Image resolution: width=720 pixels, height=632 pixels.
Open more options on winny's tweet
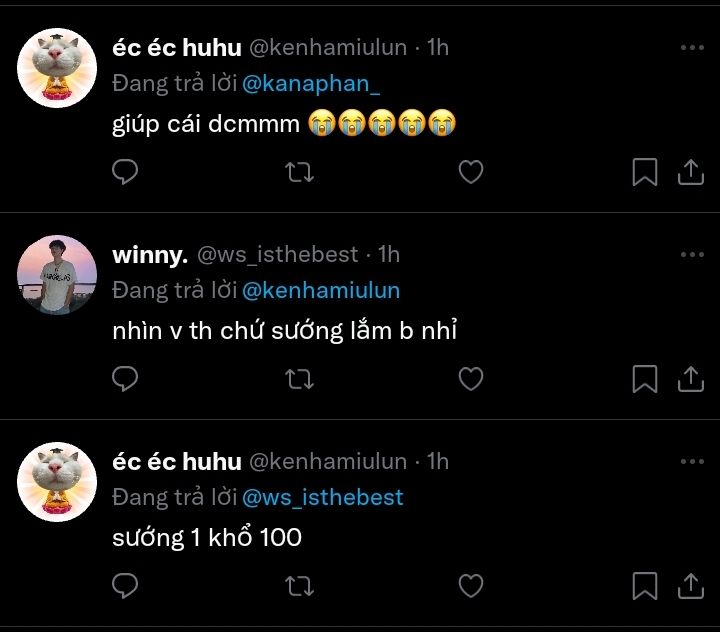click(x=692, y=255)
